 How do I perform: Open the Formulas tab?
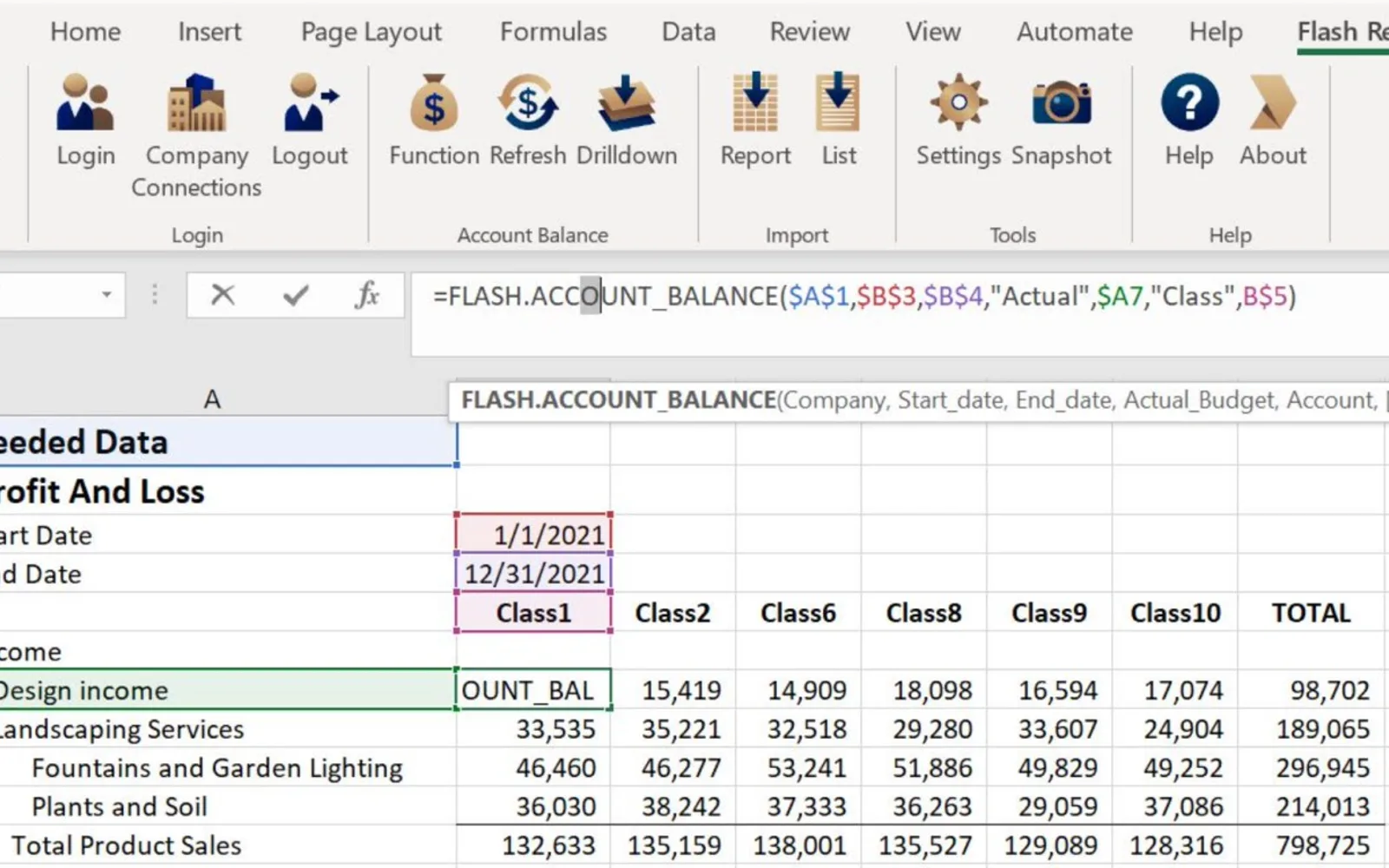553,31
